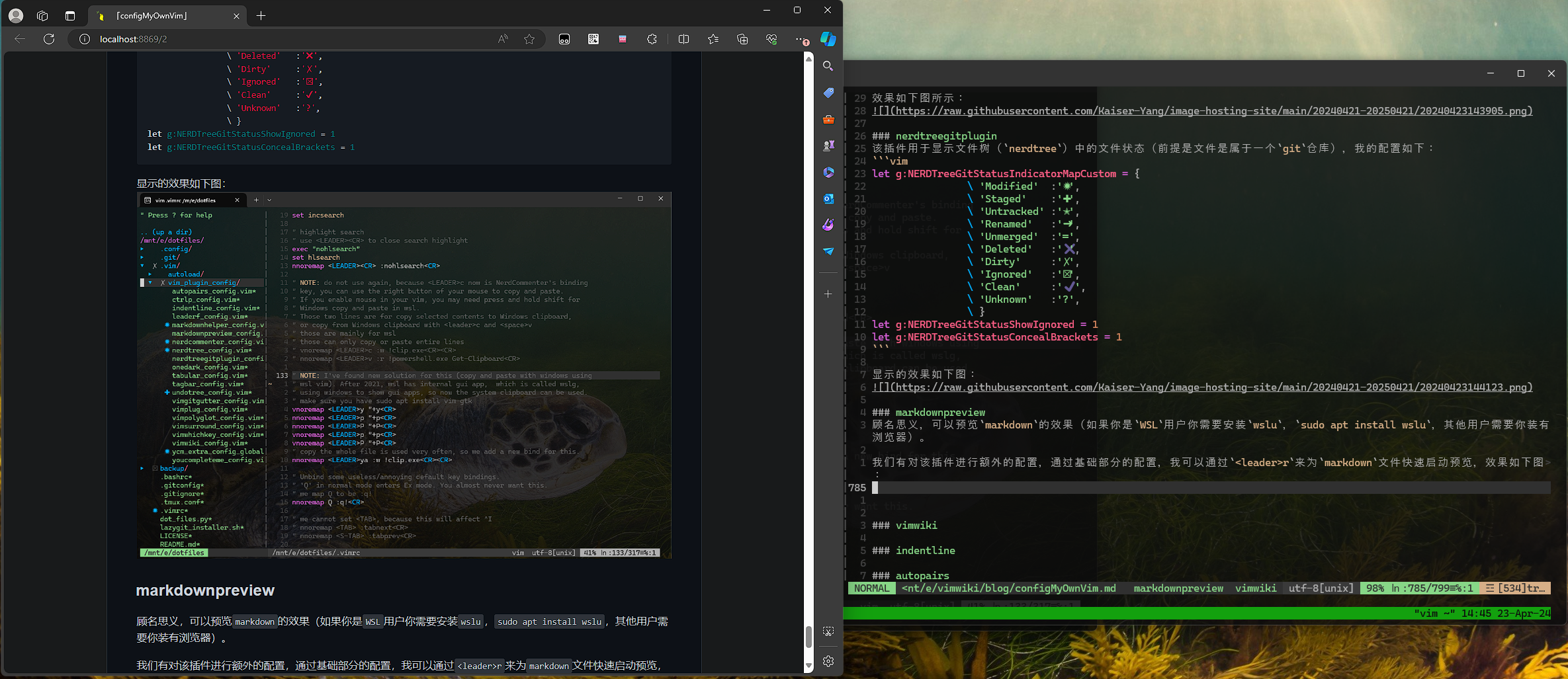1568x679 pixels.
Task: Grab the page vertical scrollbar thumb
Action: [808, 637]
